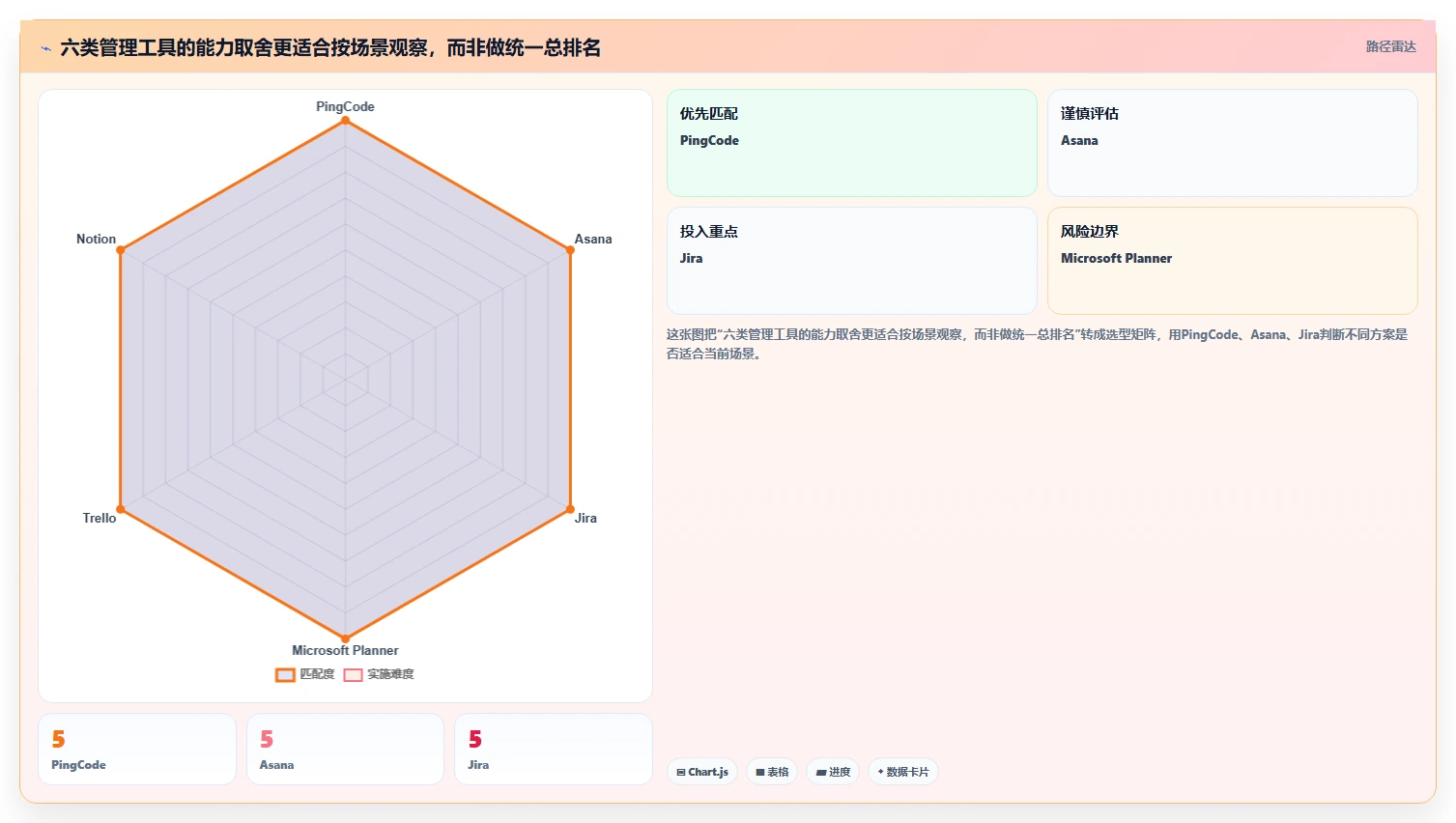Select the Jira score 5 card
This screenshot has height=823, width=1456.
point(554,750)
